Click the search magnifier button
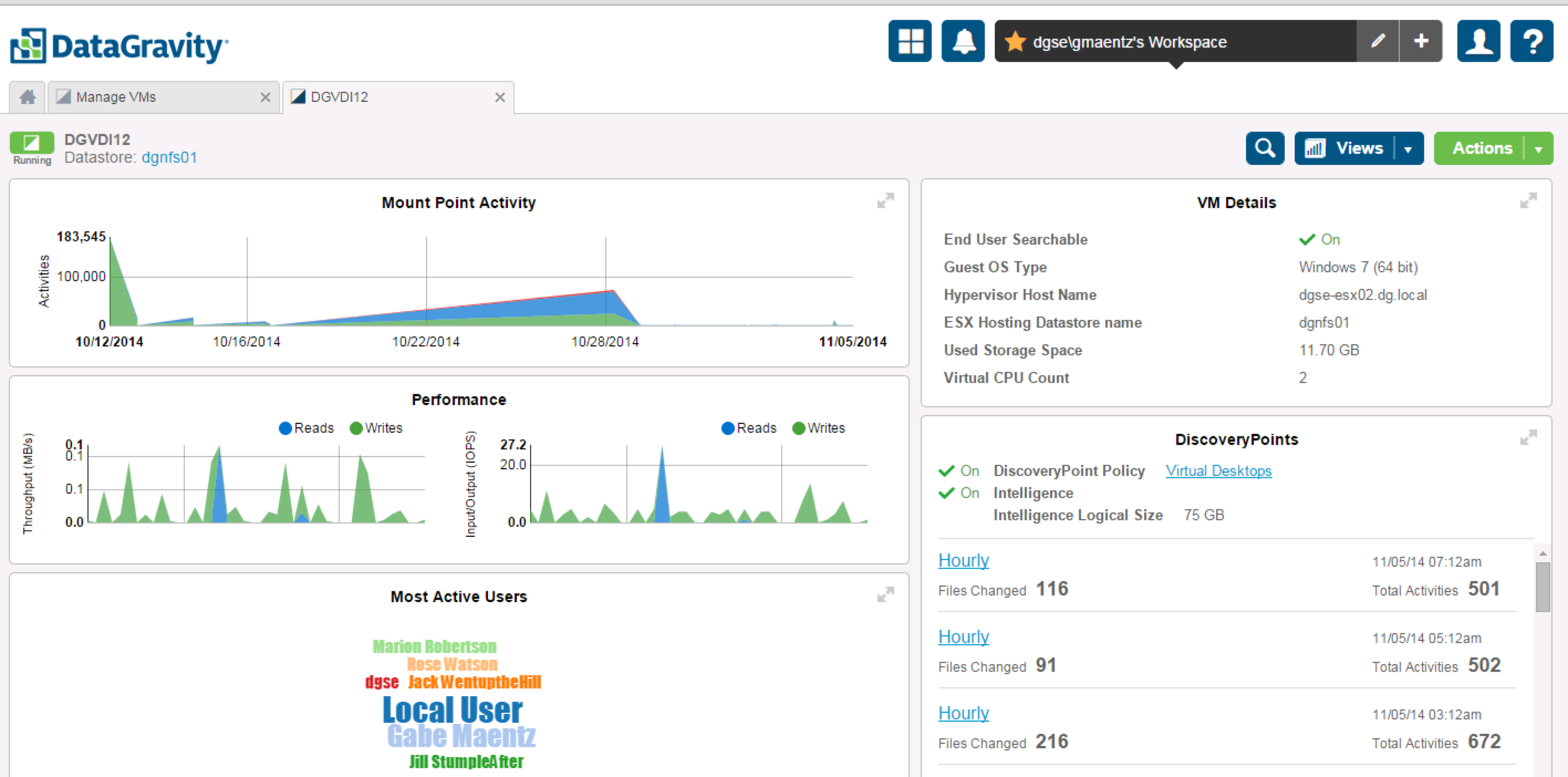 1264,149
